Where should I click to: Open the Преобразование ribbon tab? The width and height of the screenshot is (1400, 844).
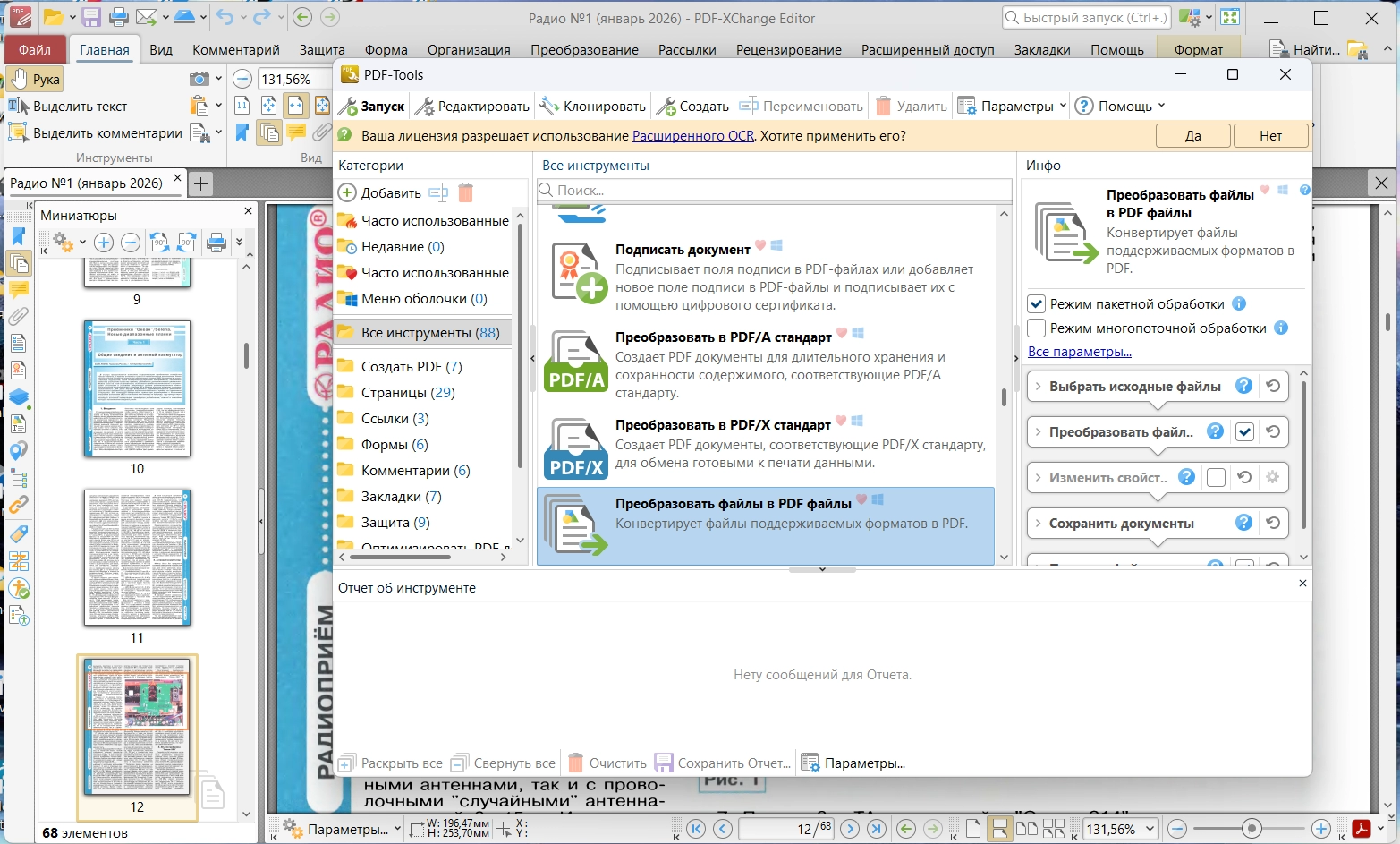pyautogui.click(x=584, y=50)
